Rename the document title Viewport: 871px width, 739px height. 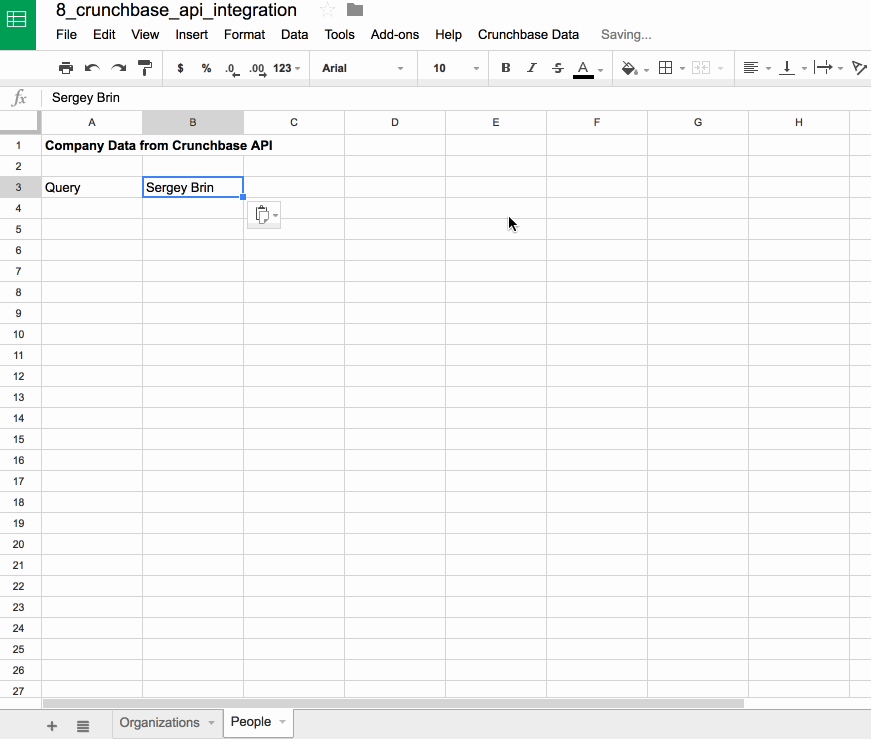click(x=177, y=10)
